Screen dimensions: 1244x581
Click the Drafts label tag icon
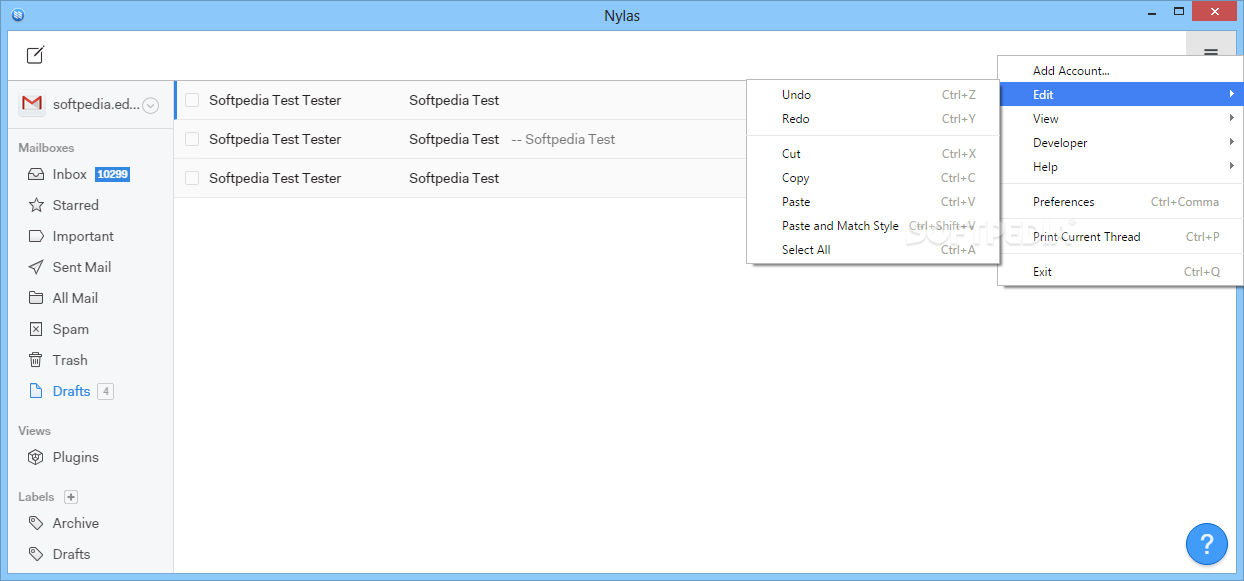(x=36, y=554)
